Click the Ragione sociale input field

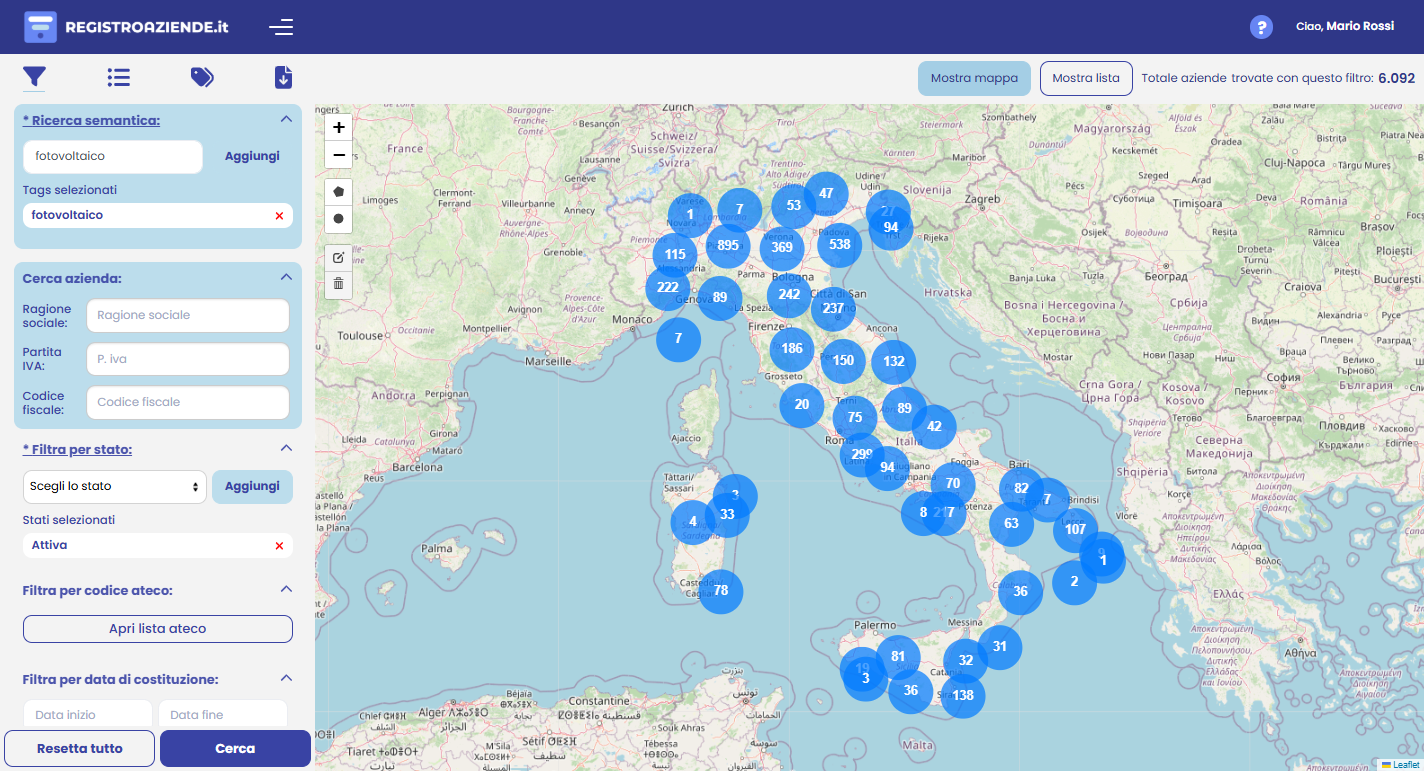point(188,315)
